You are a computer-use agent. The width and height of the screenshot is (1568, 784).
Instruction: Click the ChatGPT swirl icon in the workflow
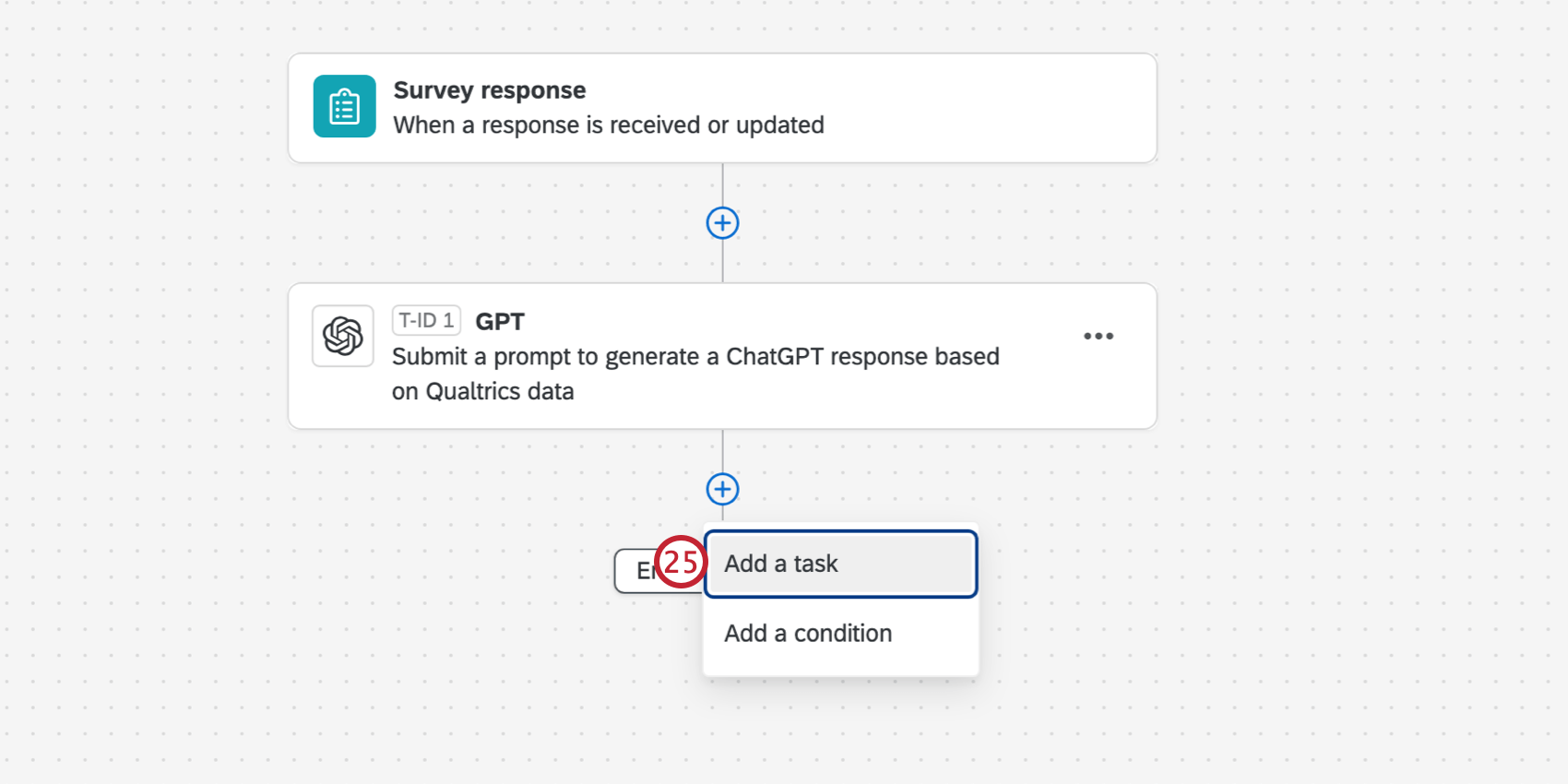tap(342, 336)
